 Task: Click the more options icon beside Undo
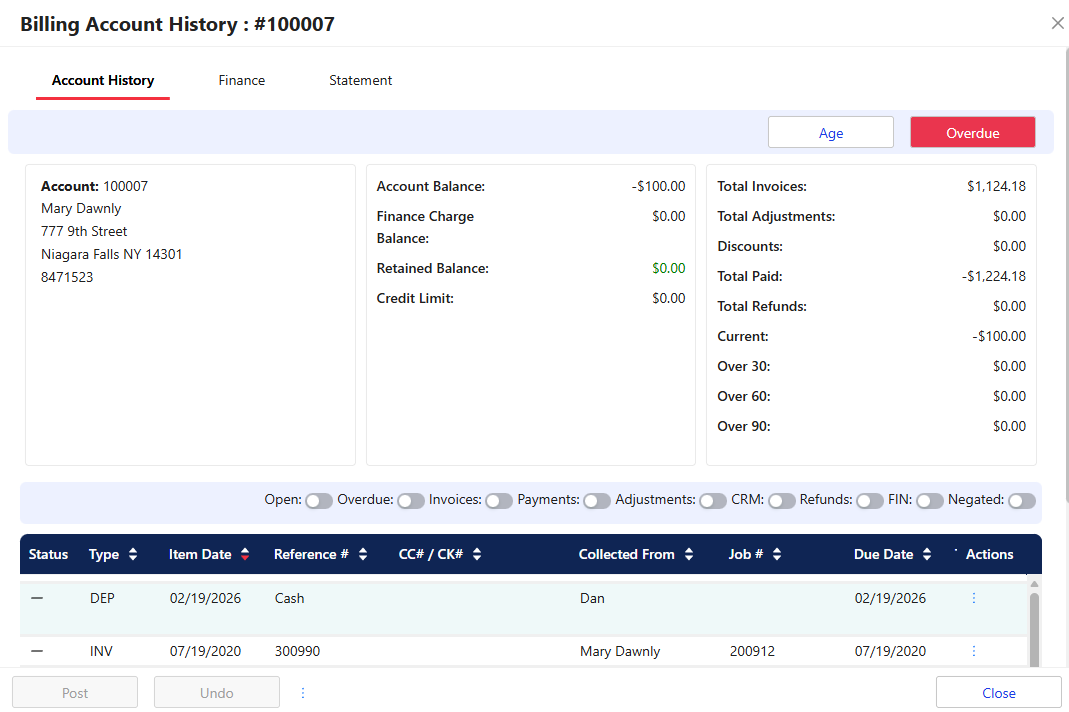(x=303, y=693)
